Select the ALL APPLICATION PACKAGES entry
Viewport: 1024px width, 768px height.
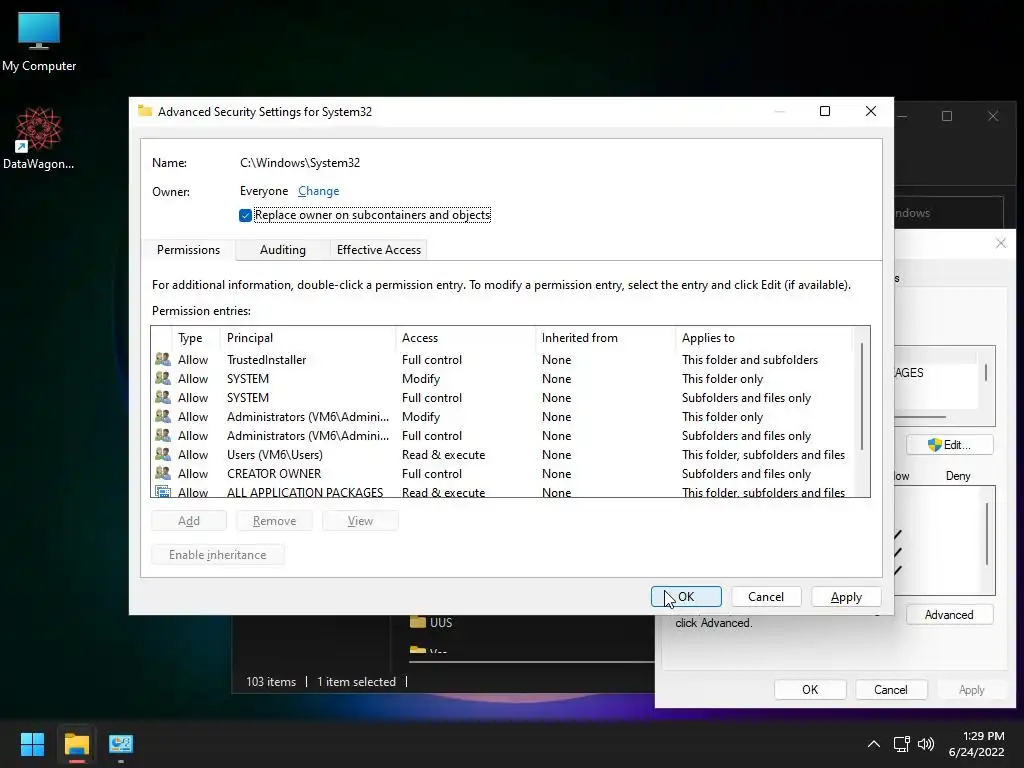coord(503,491)
